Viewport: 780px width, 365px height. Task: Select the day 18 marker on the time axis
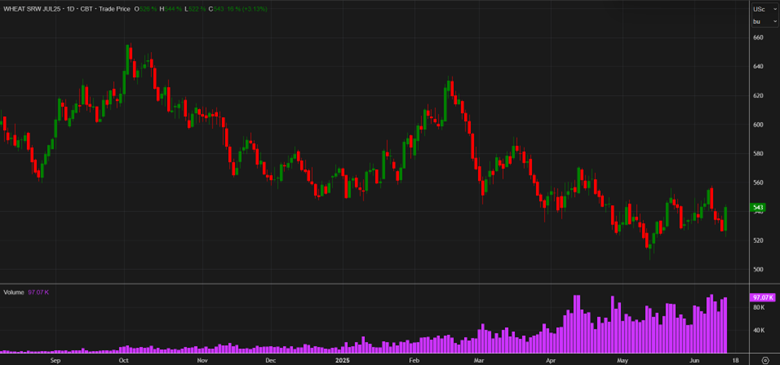[736, 360]
